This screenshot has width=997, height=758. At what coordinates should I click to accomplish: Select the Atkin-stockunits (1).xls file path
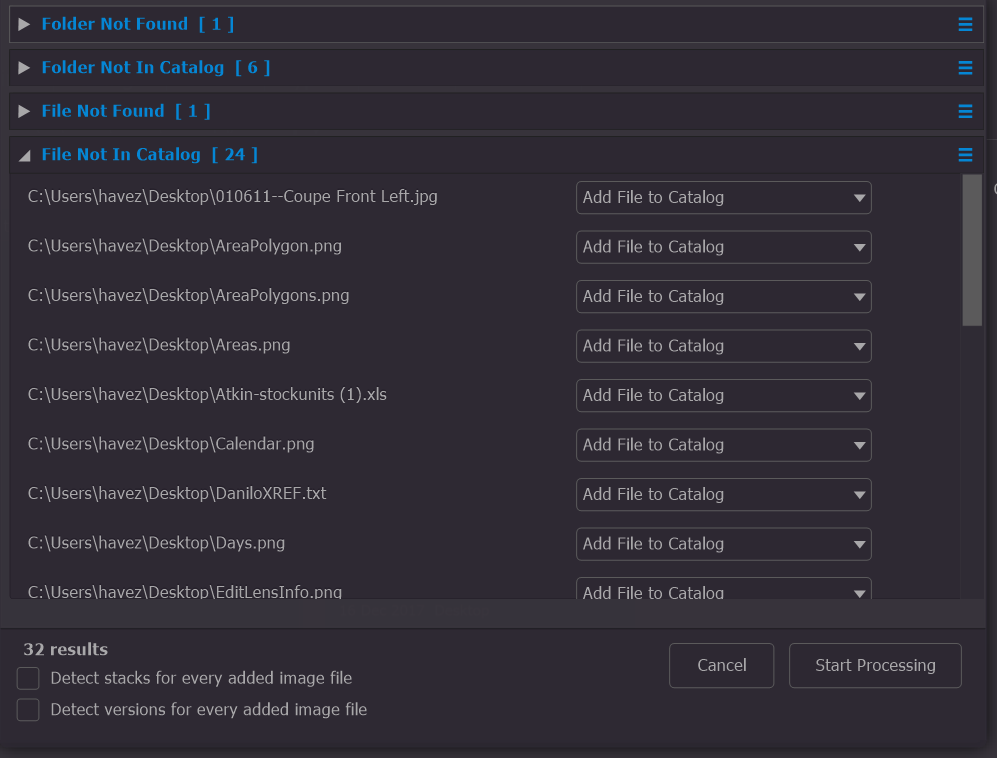(x=207, y=395)
